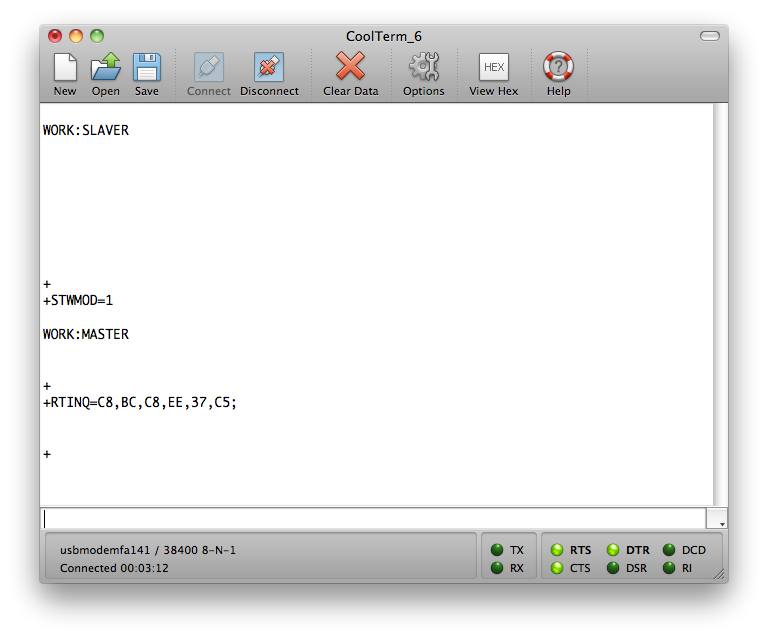768x638 pixels.
Task: Select the WORK:MASTER output line
Action: tap(86, 334)
